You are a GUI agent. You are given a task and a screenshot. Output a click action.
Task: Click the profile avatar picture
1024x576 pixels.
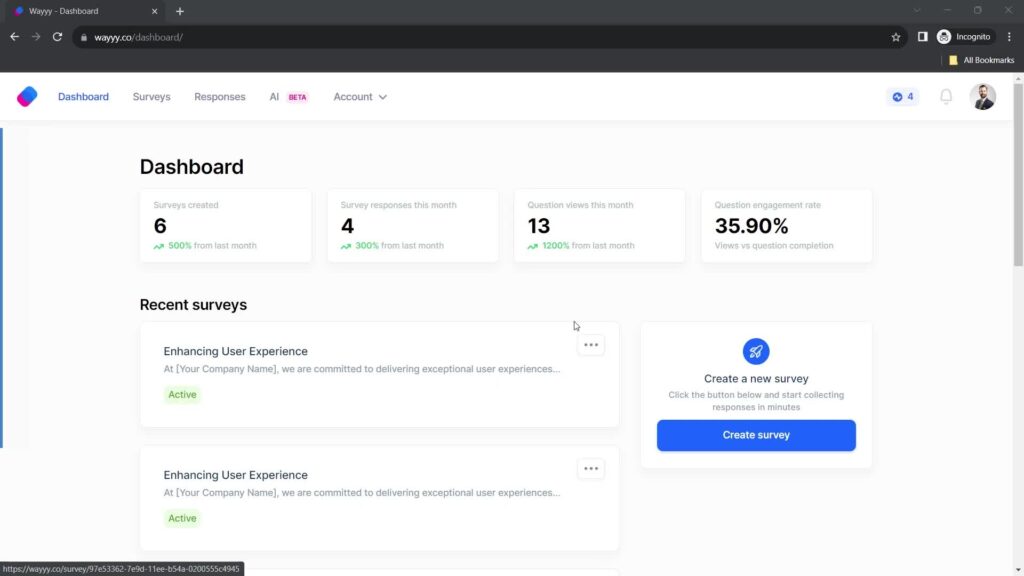point(983,96)
